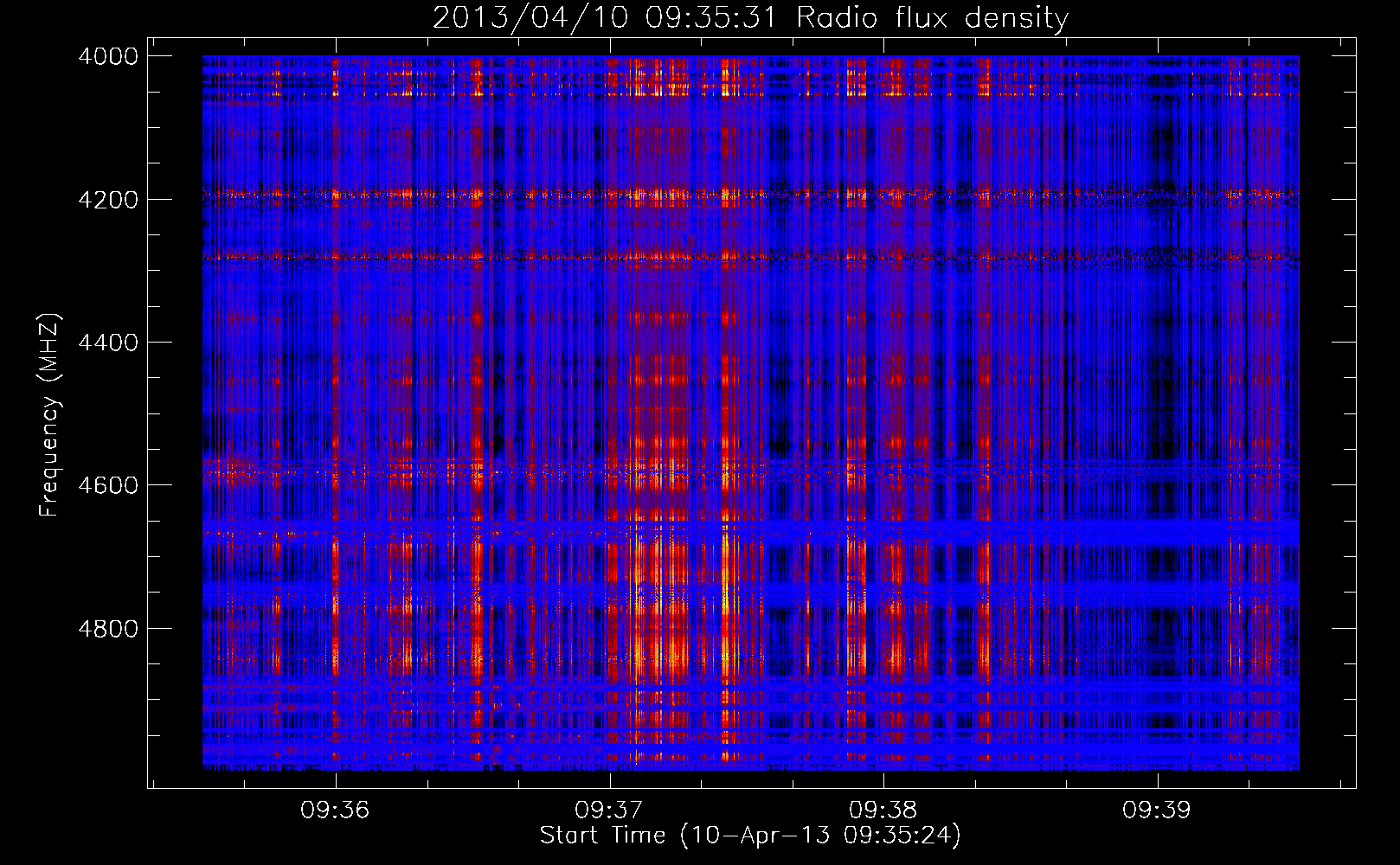Screen dimensions: 1400x865
Task: Click the 4000 frequency axis label
Action: click(108, 56)
